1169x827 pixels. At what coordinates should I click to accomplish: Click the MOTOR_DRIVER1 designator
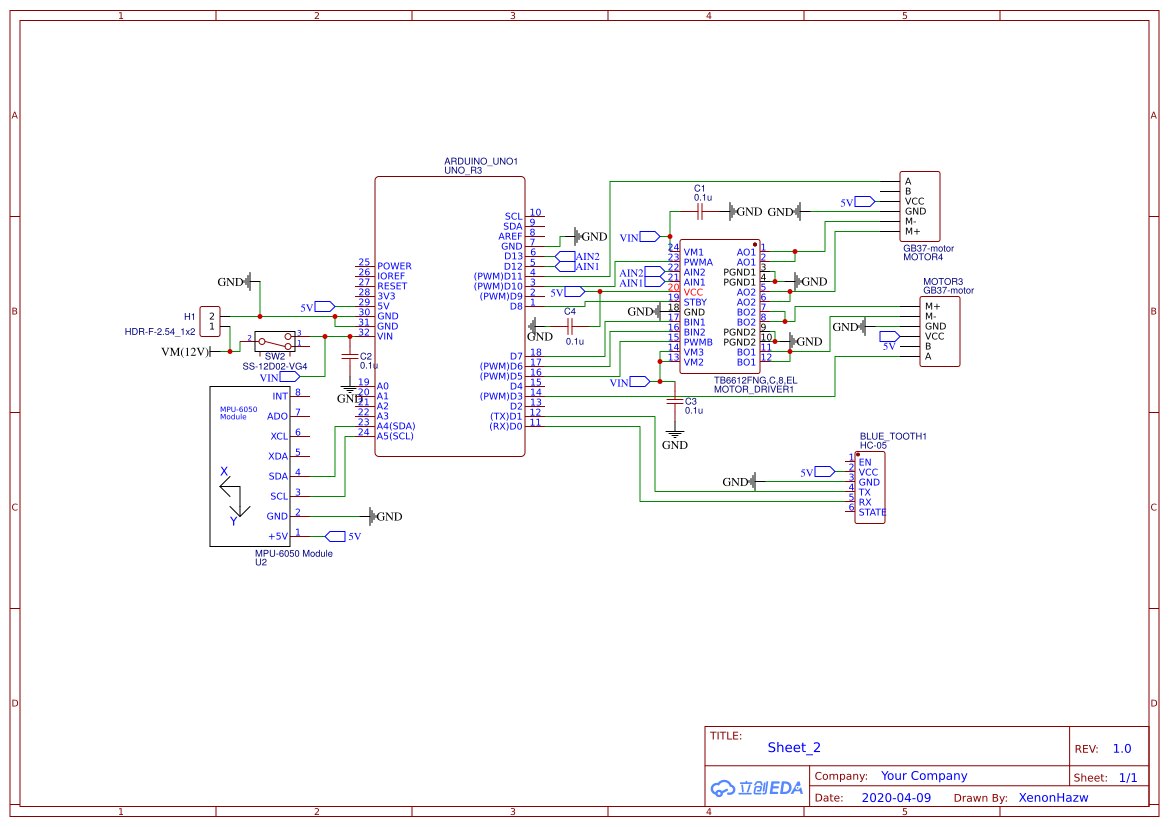(754, 389)
